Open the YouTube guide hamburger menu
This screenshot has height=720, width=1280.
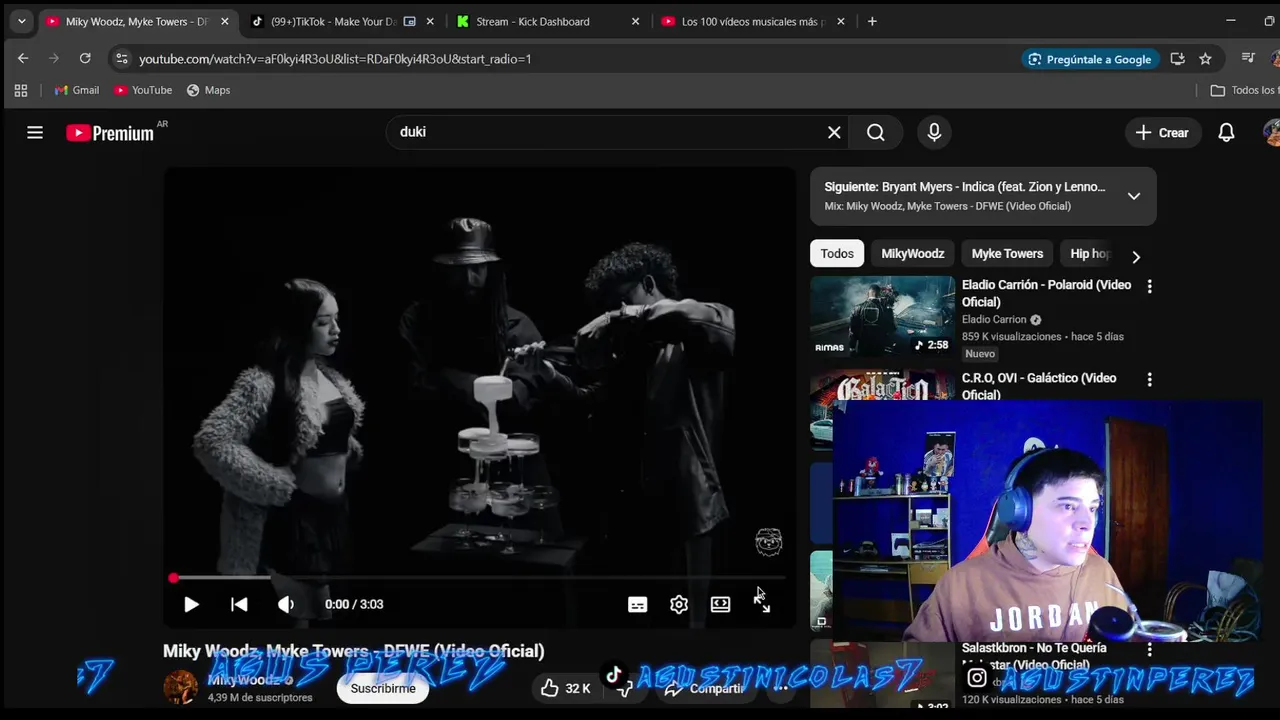click(x=35, y=132)
